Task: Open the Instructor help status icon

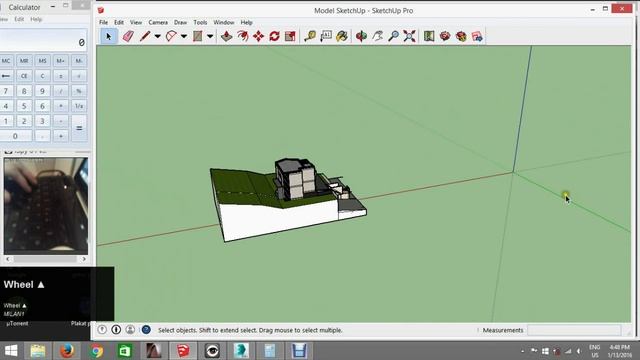Action: [x=146, y=329]
